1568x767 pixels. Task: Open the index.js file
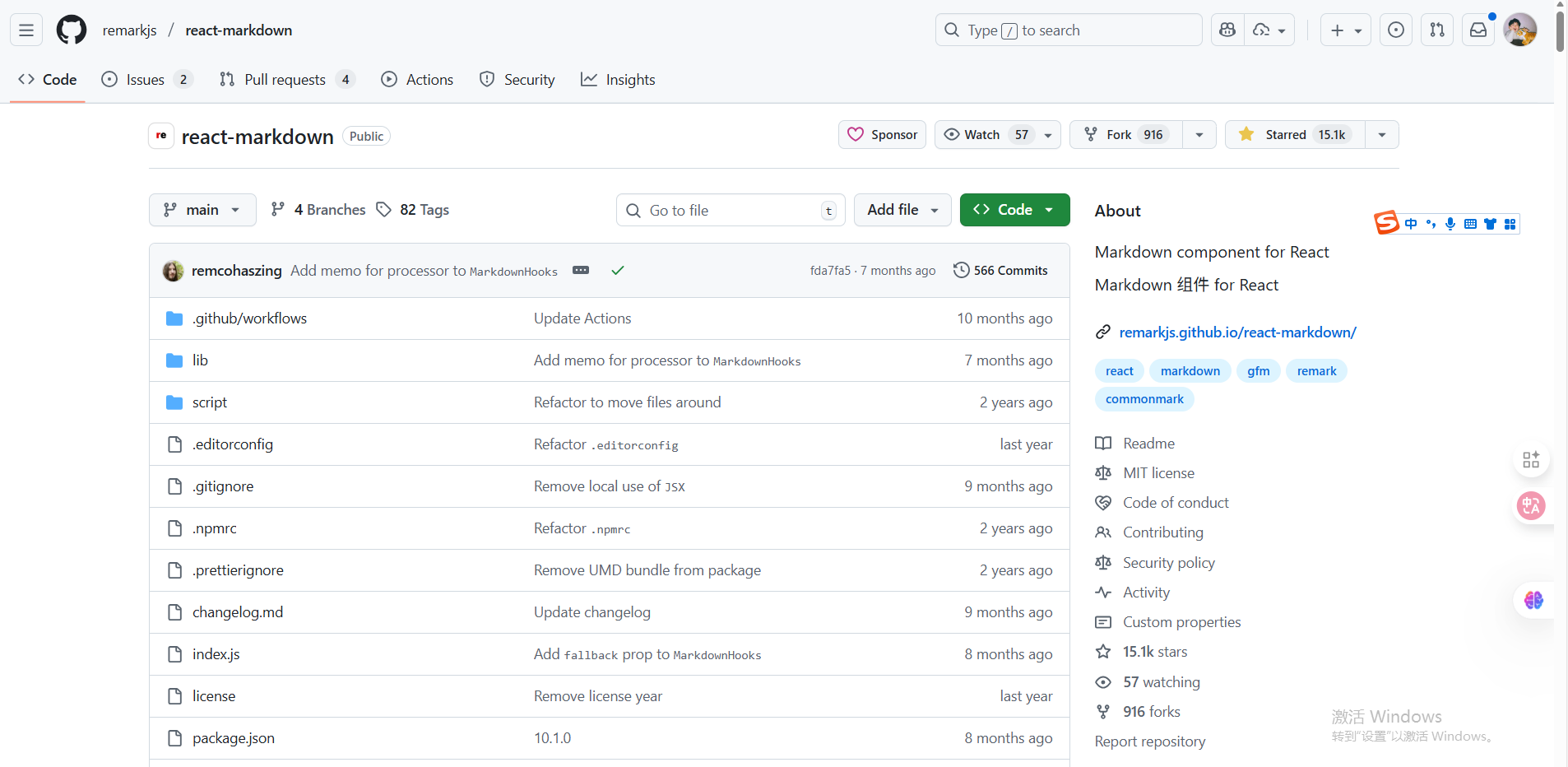pyautogui.click(x=216, y=654)
